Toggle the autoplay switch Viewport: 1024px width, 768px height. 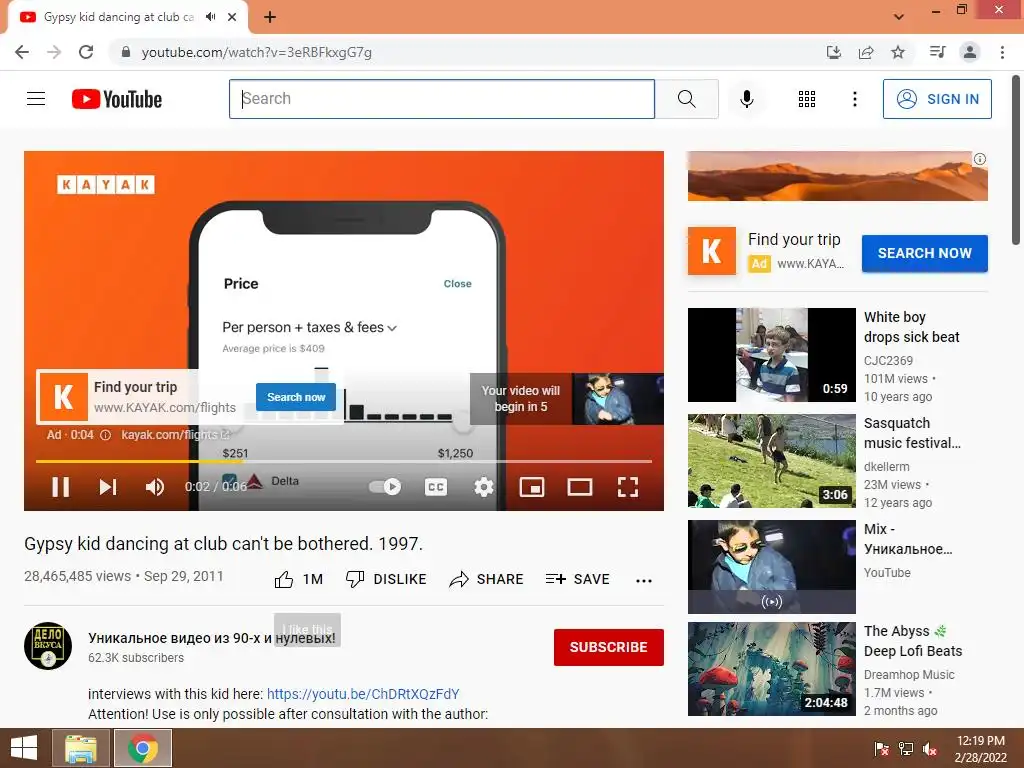[x=385, y=487]
